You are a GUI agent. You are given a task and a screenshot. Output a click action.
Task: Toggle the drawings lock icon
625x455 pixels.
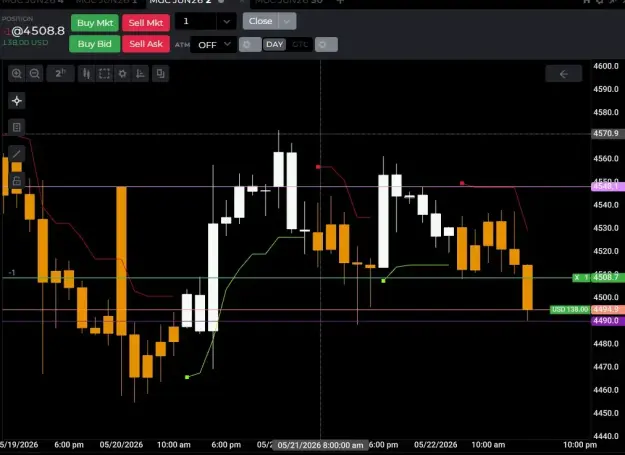pyautogui.click(x=17, y=180)
